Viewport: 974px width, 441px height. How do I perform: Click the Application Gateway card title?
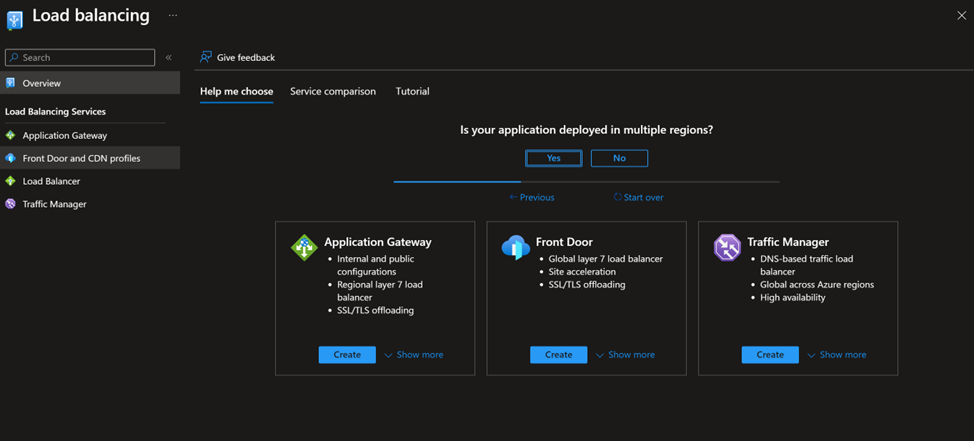[x=378, y=242]
